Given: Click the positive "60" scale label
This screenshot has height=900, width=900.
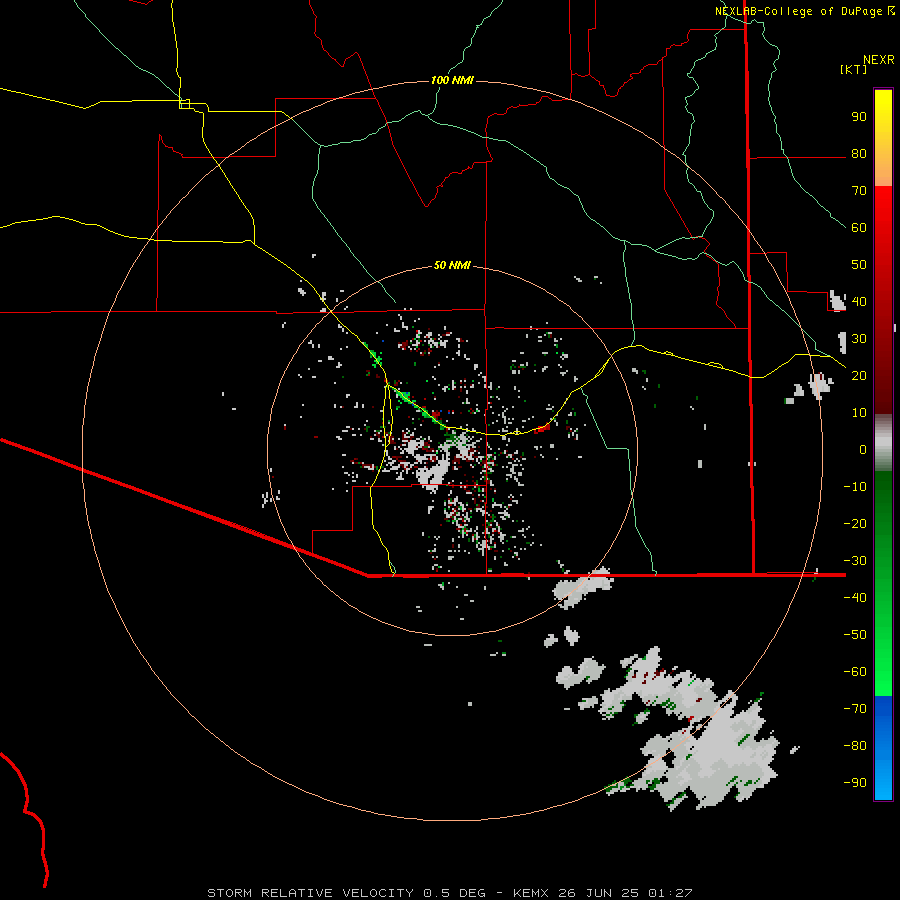Looking at the screenshot, I should (x=859, y=228).
